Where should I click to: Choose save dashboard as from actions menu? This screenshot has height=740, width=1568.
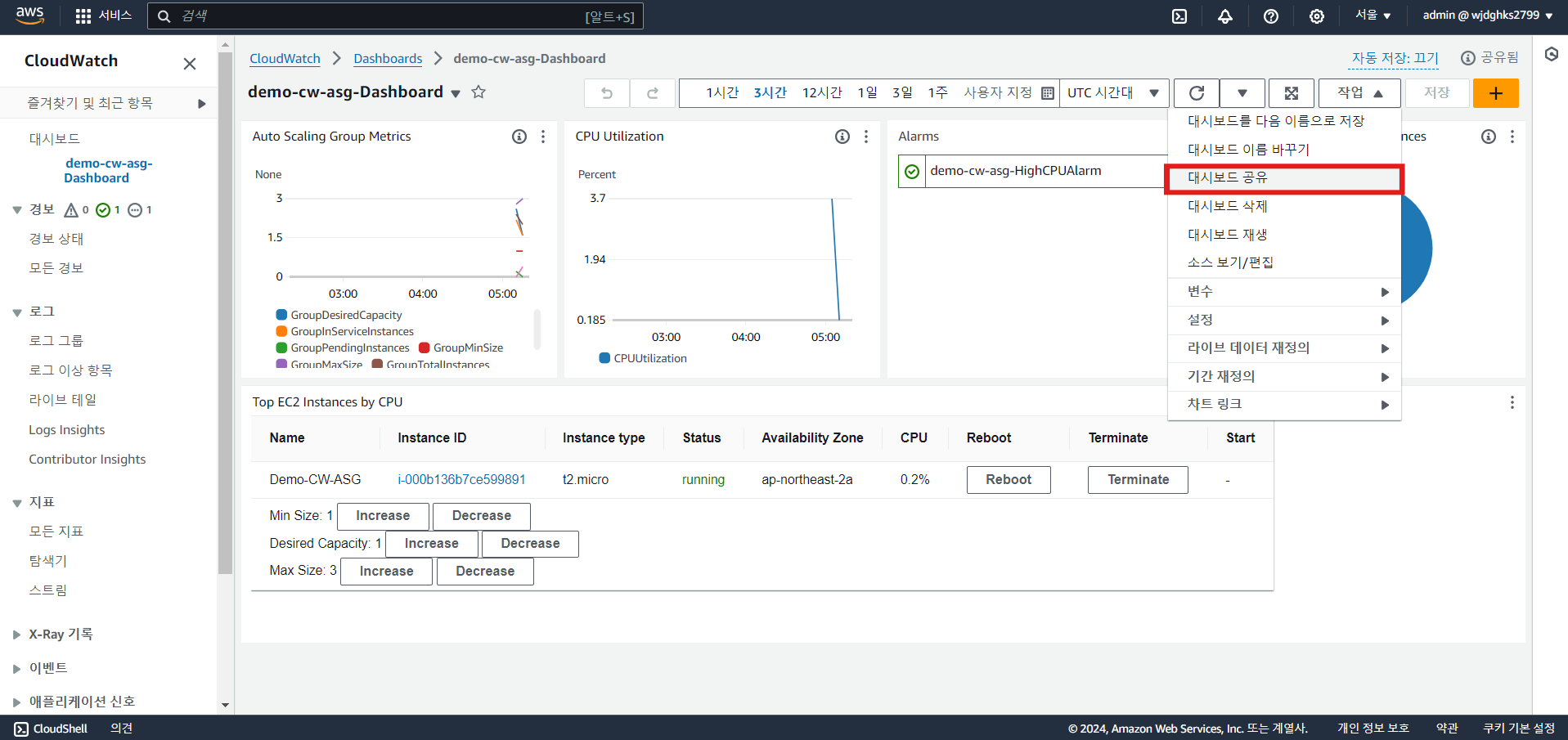tap(1284, 121)
